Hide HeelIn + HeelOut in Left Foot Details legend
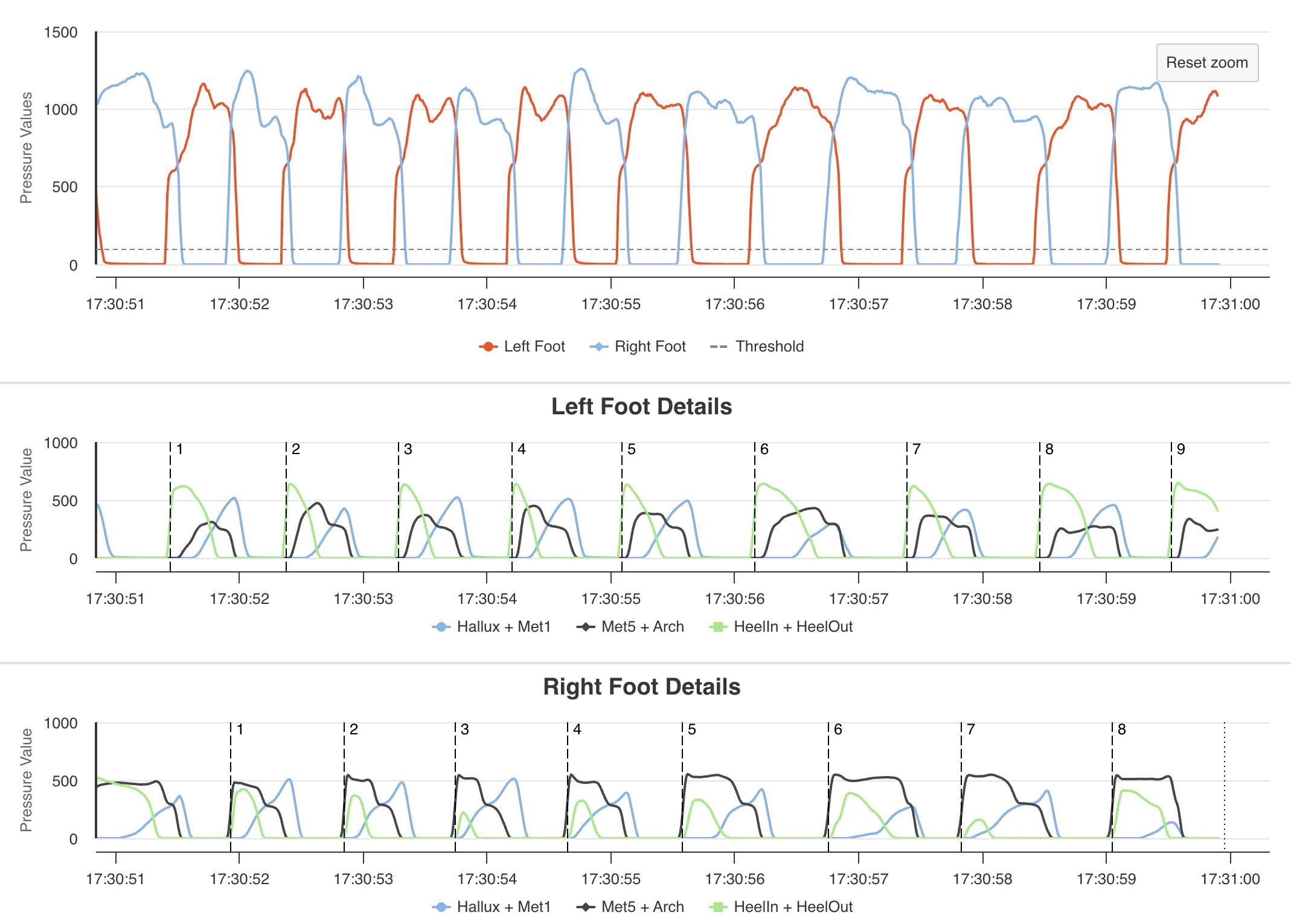This screenshot has height=924, width=1291. pyautogui.click(x=781, y=626)
